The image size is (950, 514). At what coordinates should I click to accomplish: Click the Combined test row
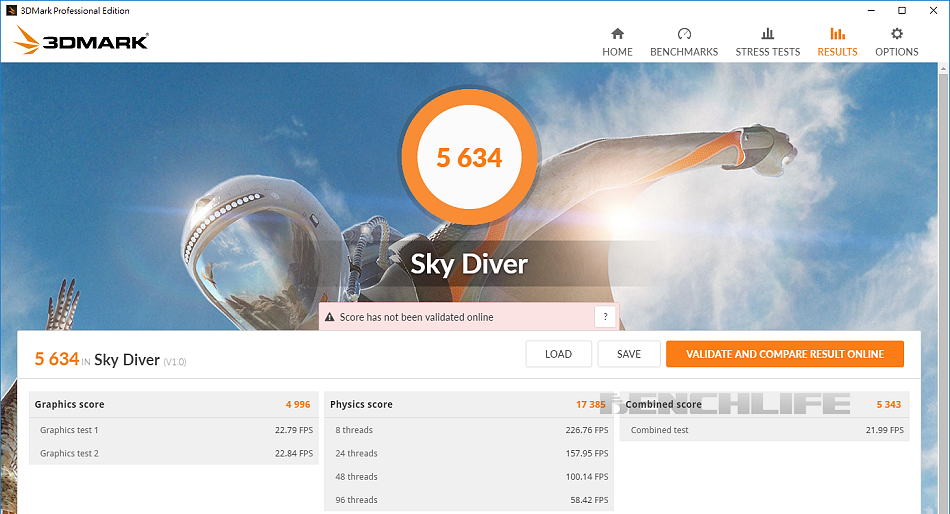pyautogui.click(x=765, y=430)
